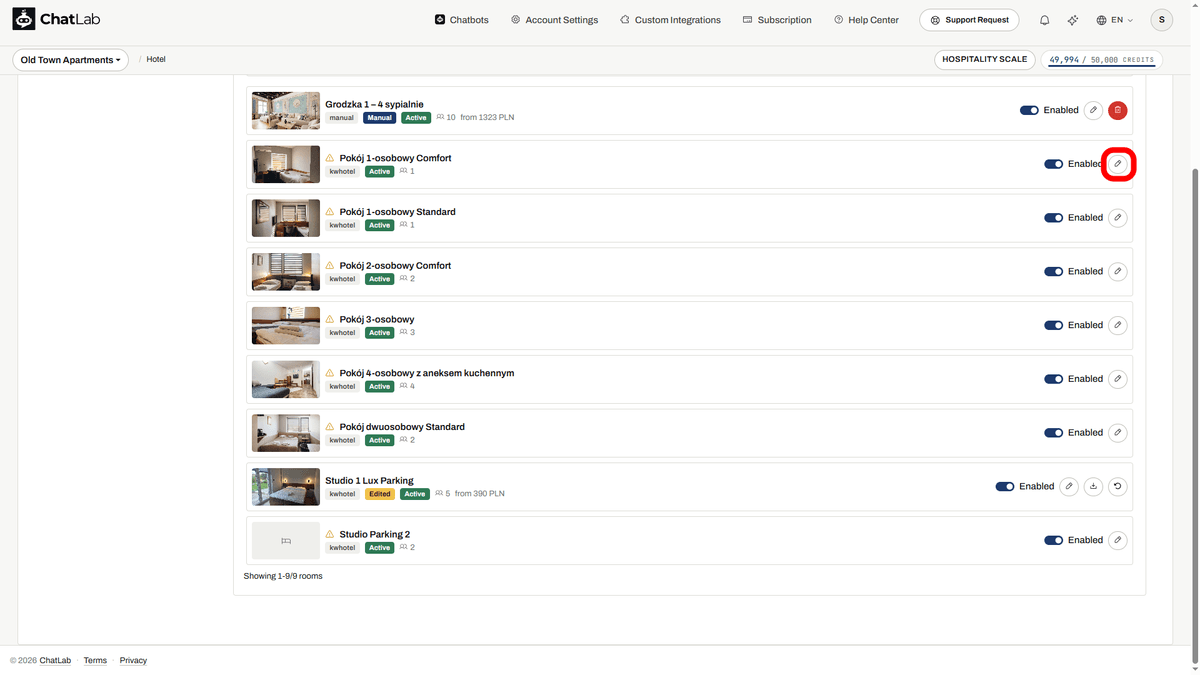Click the revert arrow for Studio 1 Lux Parking

pyautogui.click(x=1118, y=487)
